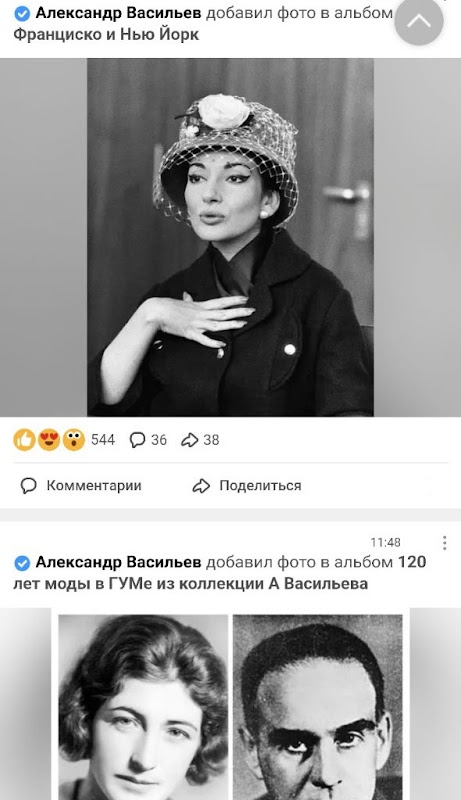Open Александр Васильев name in second post

coord(118,562)
